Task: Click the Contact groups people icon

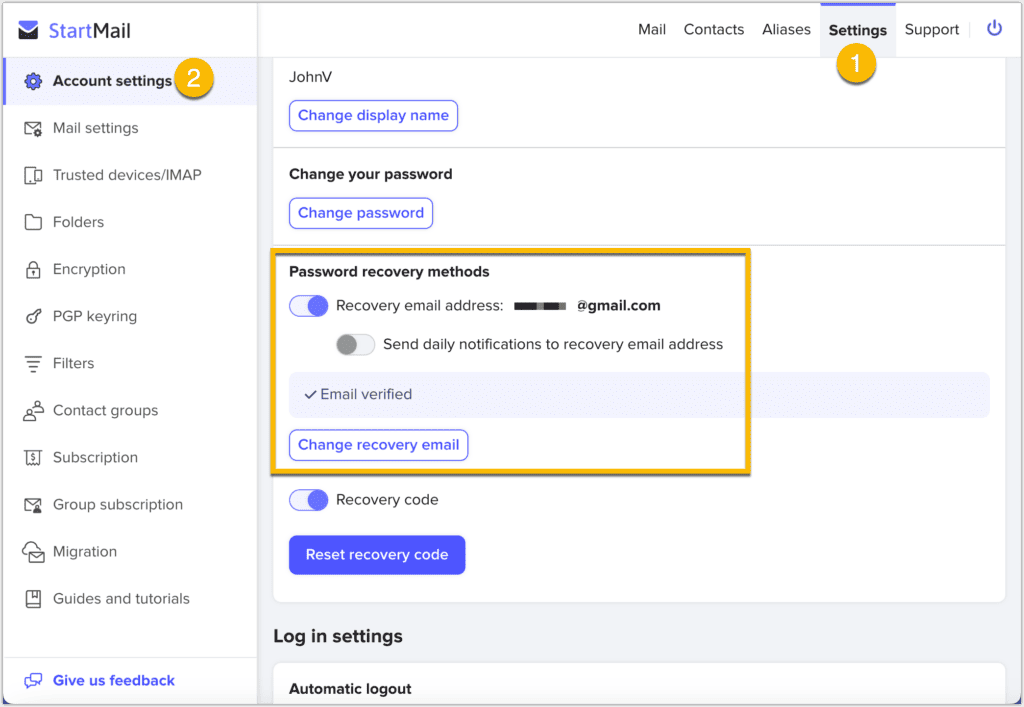Action: tap(33, 411)
